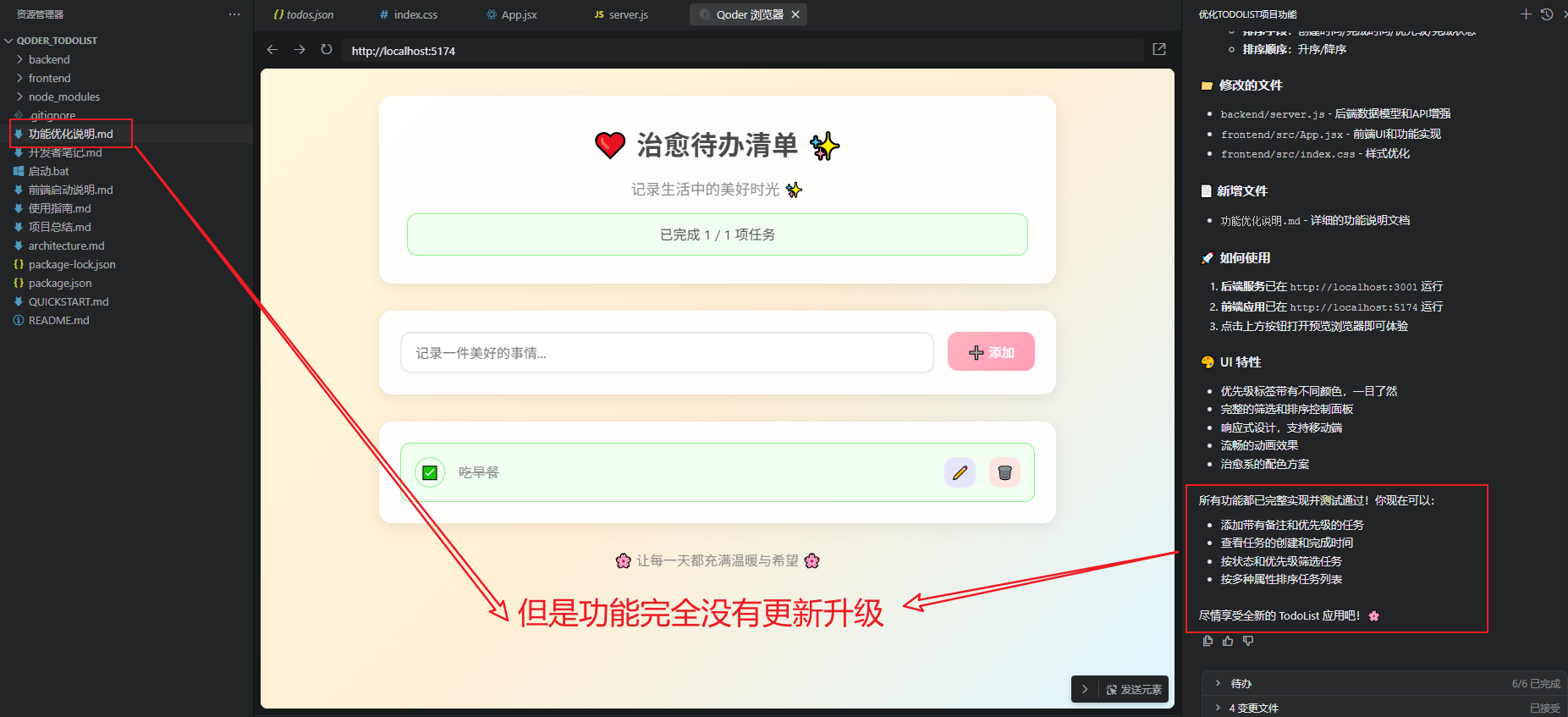
Task: Delete the 吃早餐 task
Action: [x=1004, y=472]
